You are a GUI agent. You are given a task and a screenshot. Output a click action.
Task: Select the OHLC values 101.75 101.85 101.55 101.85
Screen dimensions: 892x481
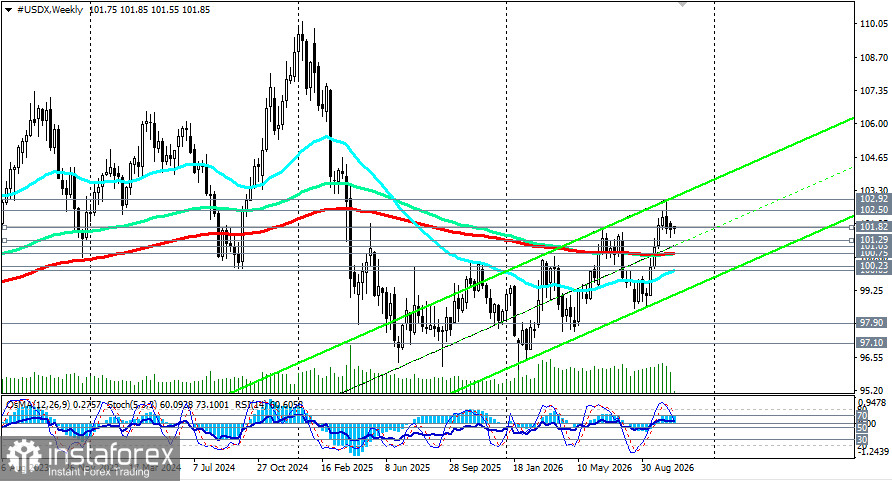click(150, 10)
